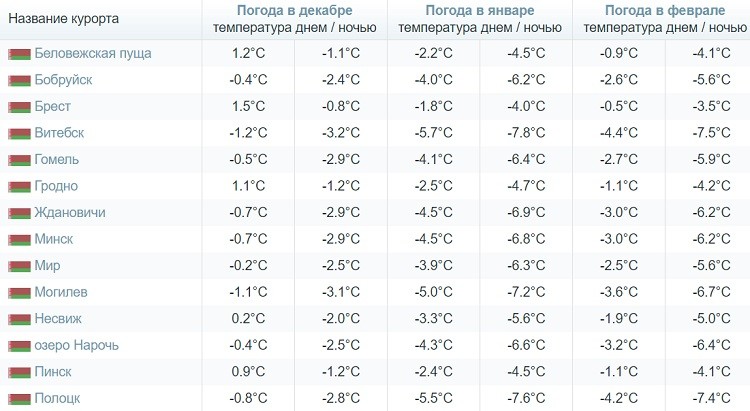
Task: Click the flag icon beside Беловежская пуща
Action: (x=18, y=53)
